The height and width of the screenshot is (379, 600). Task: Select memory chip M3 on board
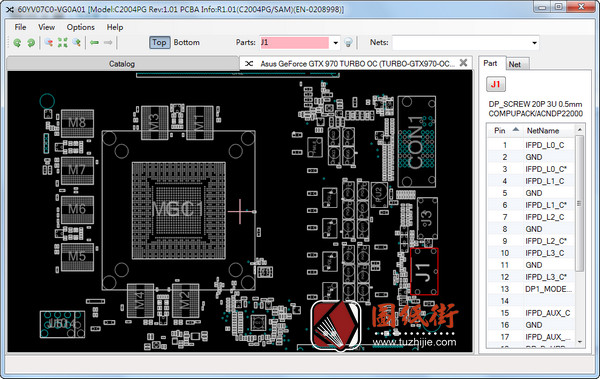pos(154,123)
